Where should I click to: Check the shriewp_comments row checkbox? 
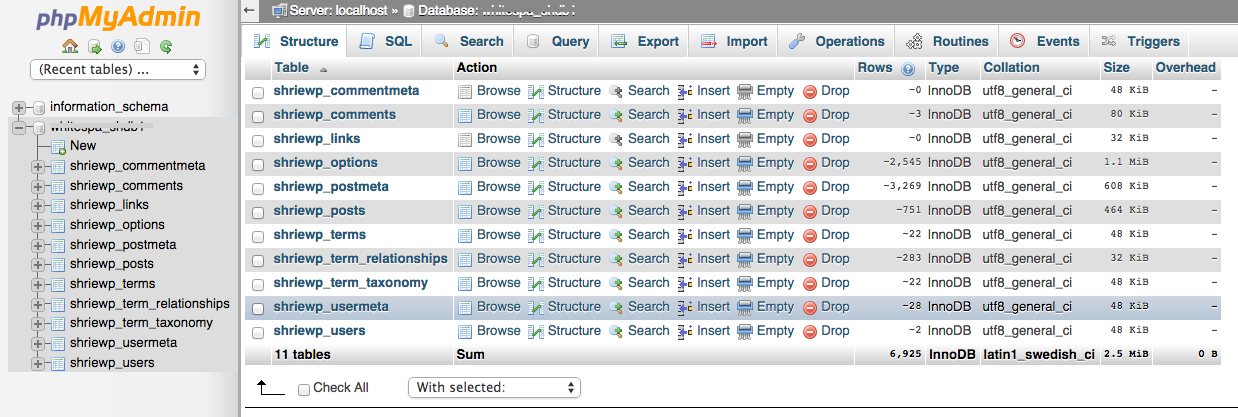(258, 116)
